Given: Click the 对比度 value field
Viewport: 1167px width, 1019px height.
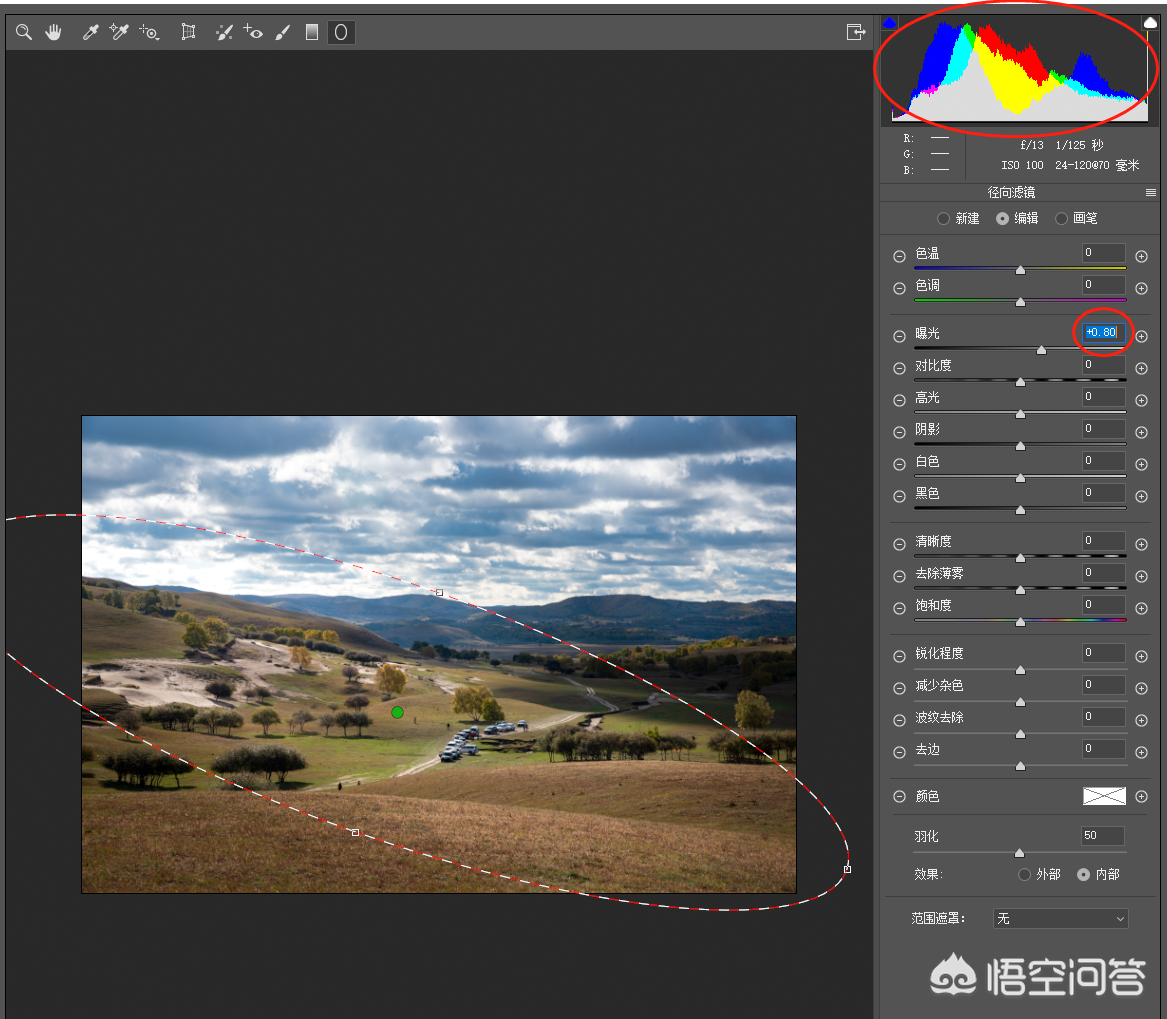Looking at the screenshot, I should point(1103,364).
